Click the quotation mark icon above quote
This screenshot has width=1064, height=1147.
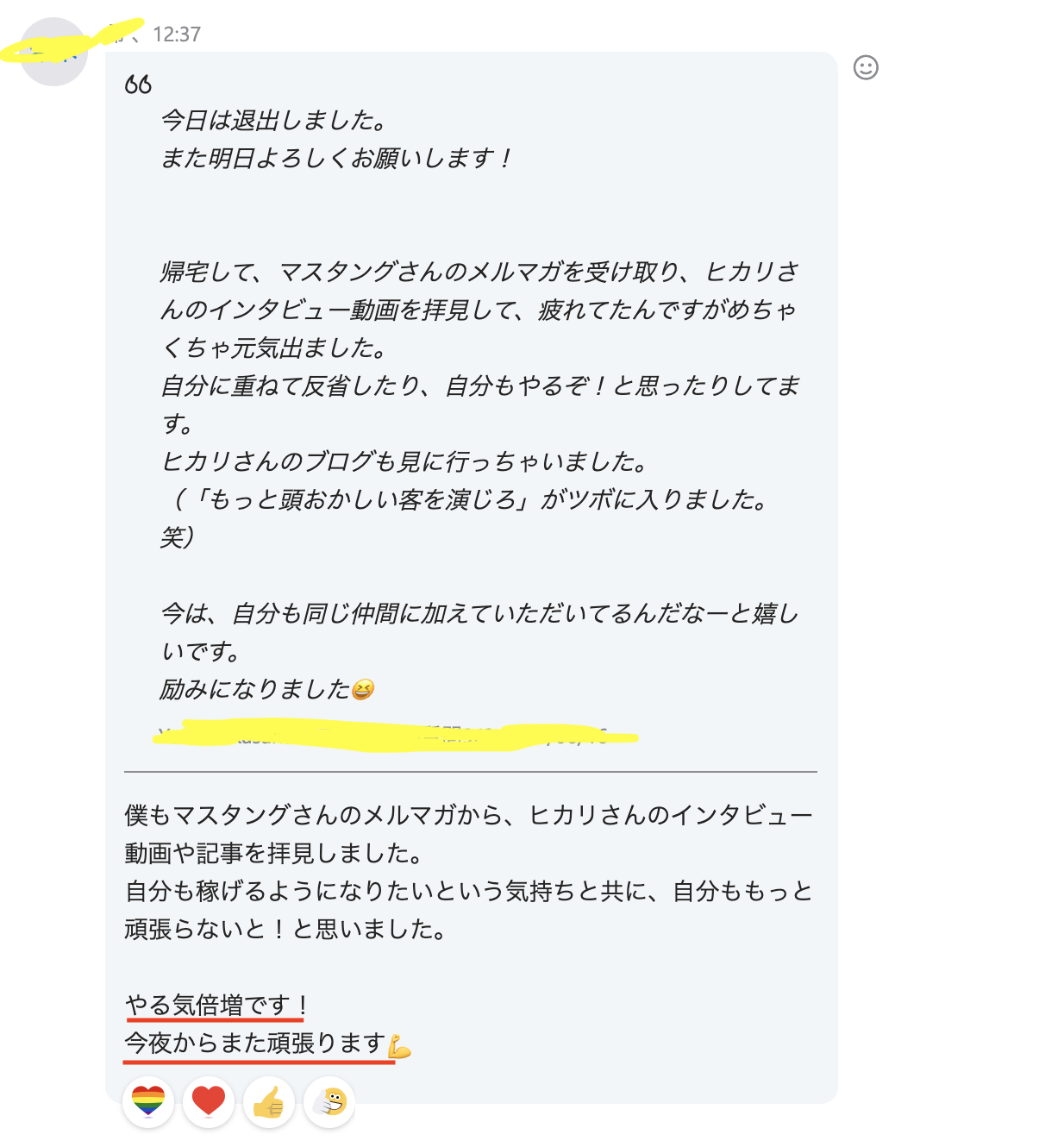(138, 84)
